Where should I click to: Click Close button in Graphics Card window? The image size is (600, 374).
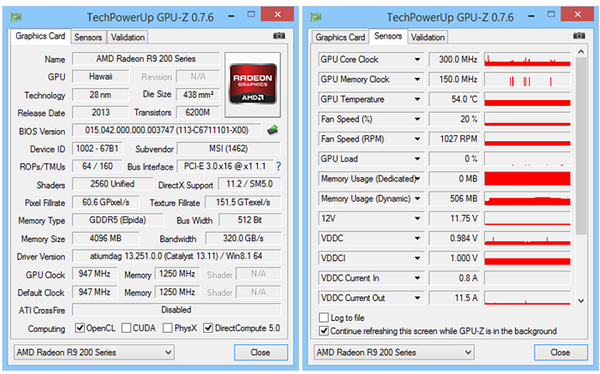[261, 352]
